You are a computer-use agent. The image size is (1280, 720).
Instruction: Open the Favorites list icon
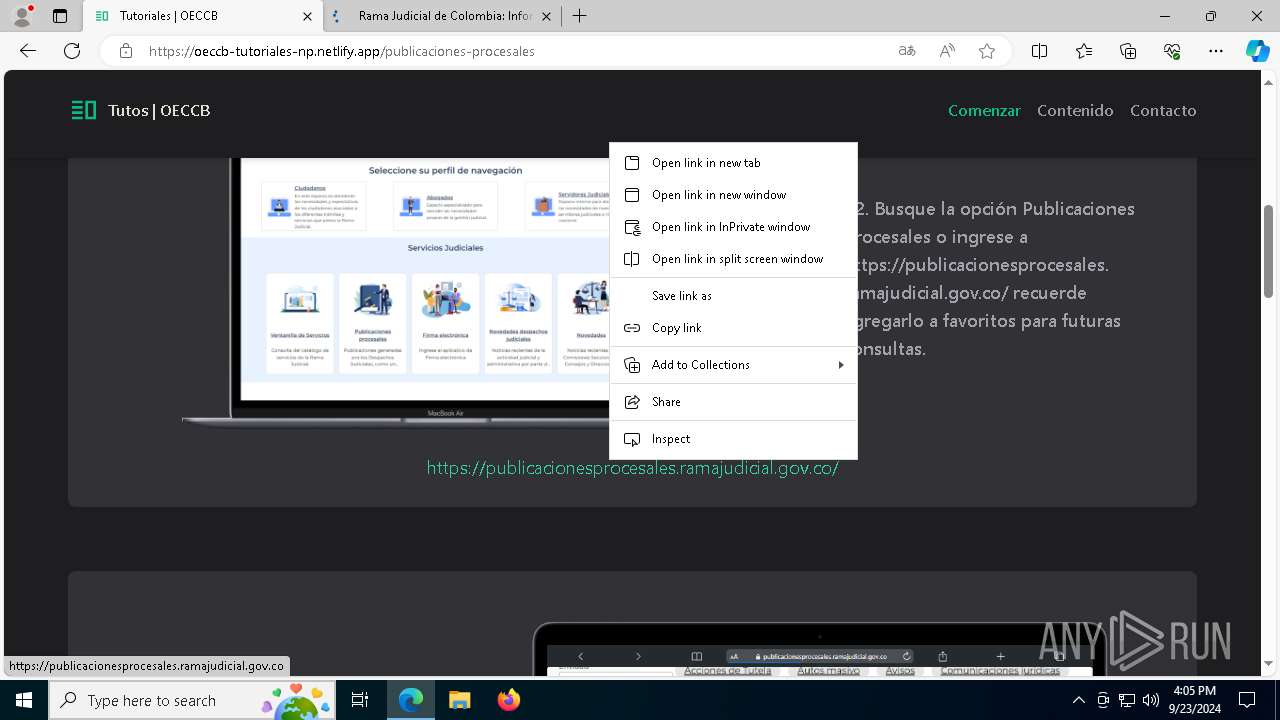point(1084,51)
